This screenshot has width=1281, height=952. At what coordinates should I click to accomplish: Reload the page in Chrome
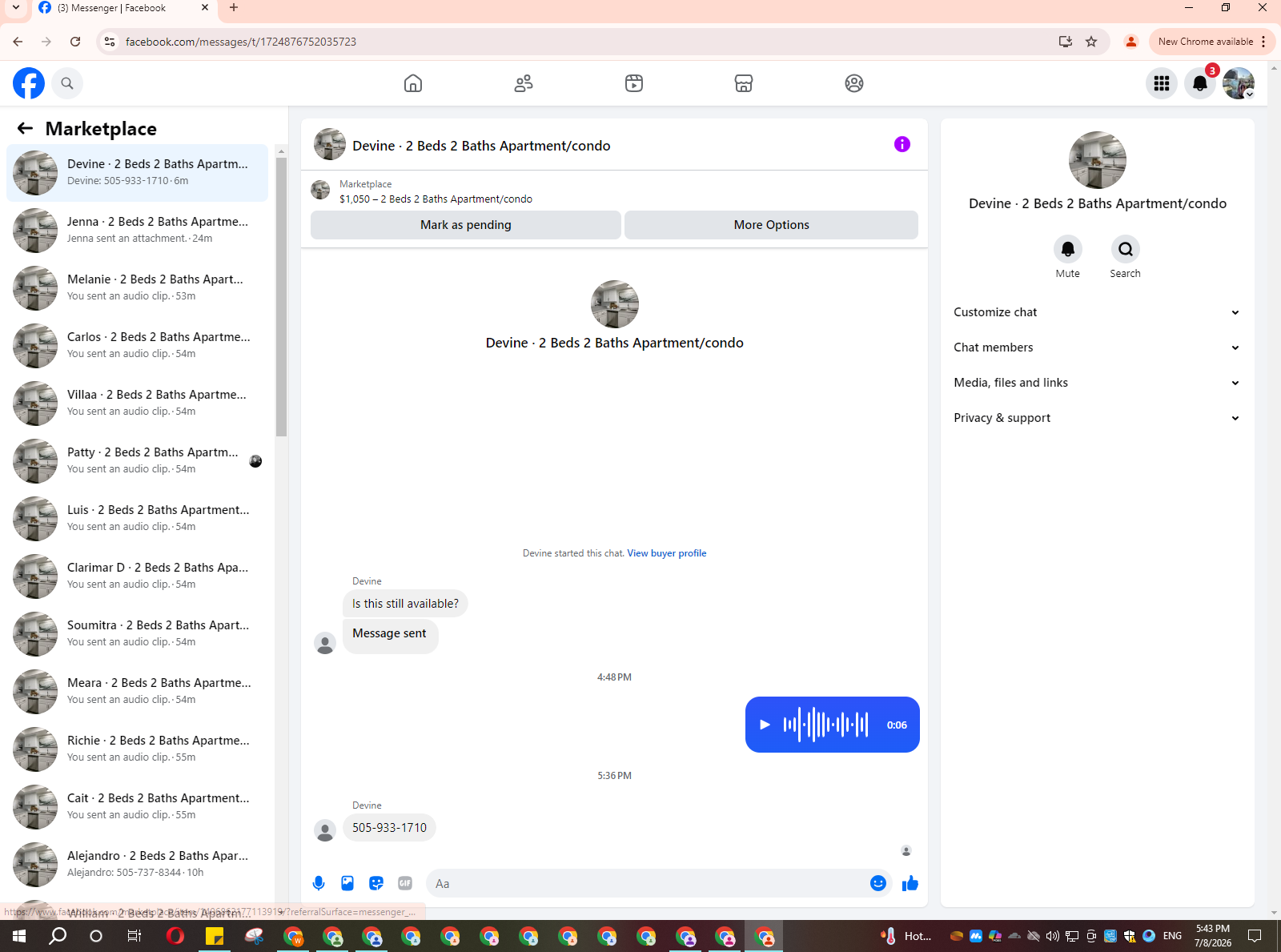tap(75, 42)
